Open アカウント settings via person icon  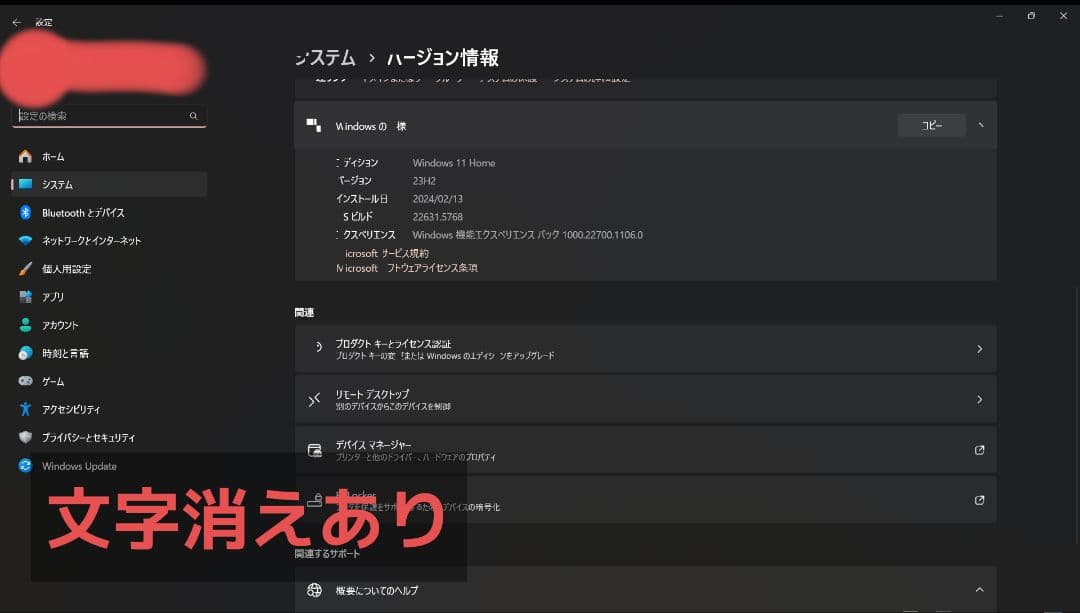(24, 324)
